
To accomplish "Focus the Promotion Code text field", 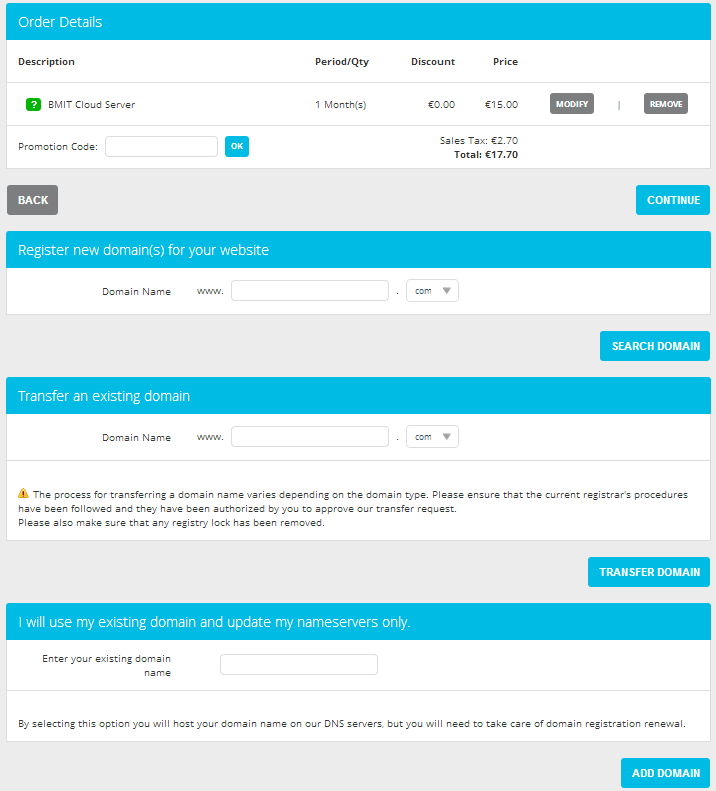I will (x=161, y=146).
